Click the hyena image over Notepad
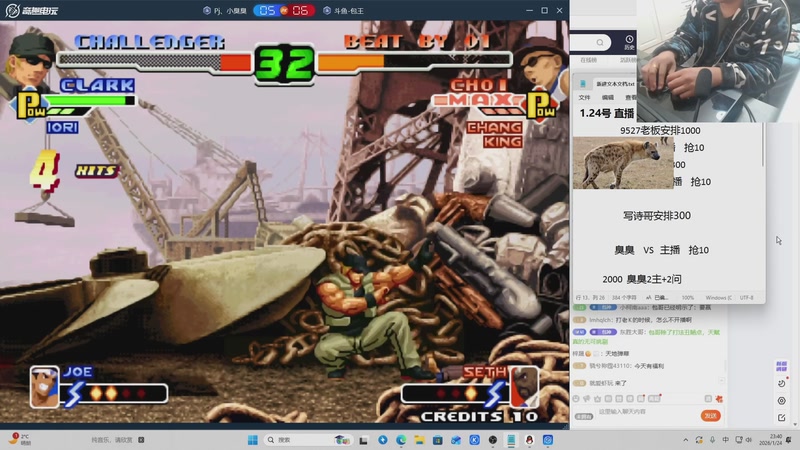Screen dimensions: 800x450 tap(623, 163)
